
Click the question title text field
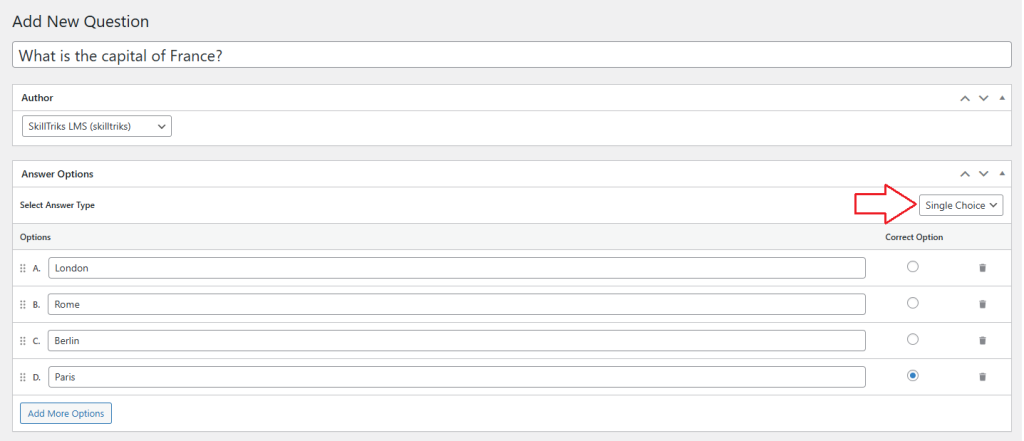pos(511,55)
